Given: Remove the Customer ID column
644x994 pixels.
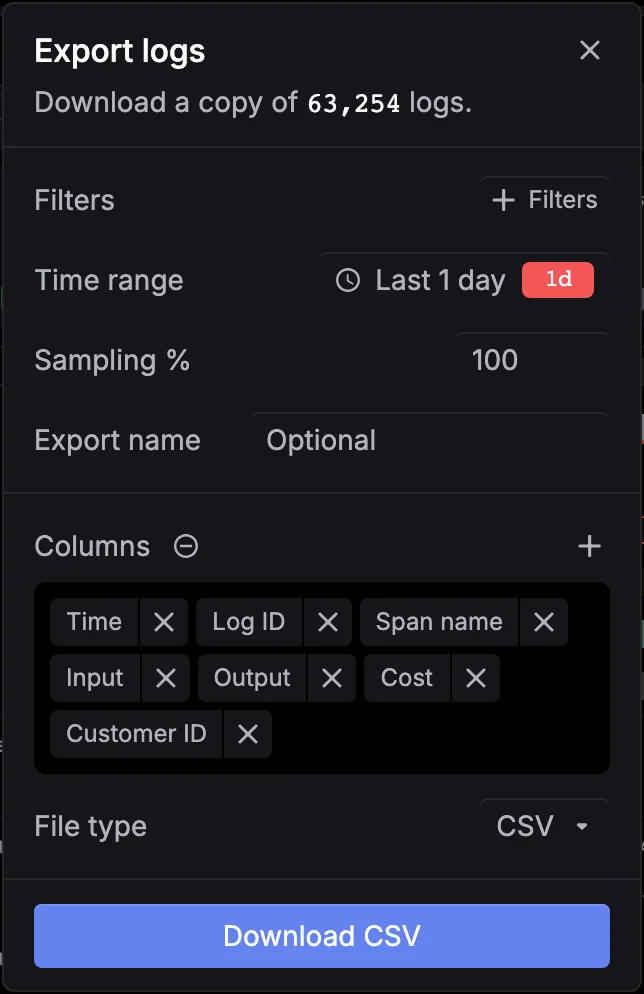Looking at the screenshot, I should click(x=247, y=734).
